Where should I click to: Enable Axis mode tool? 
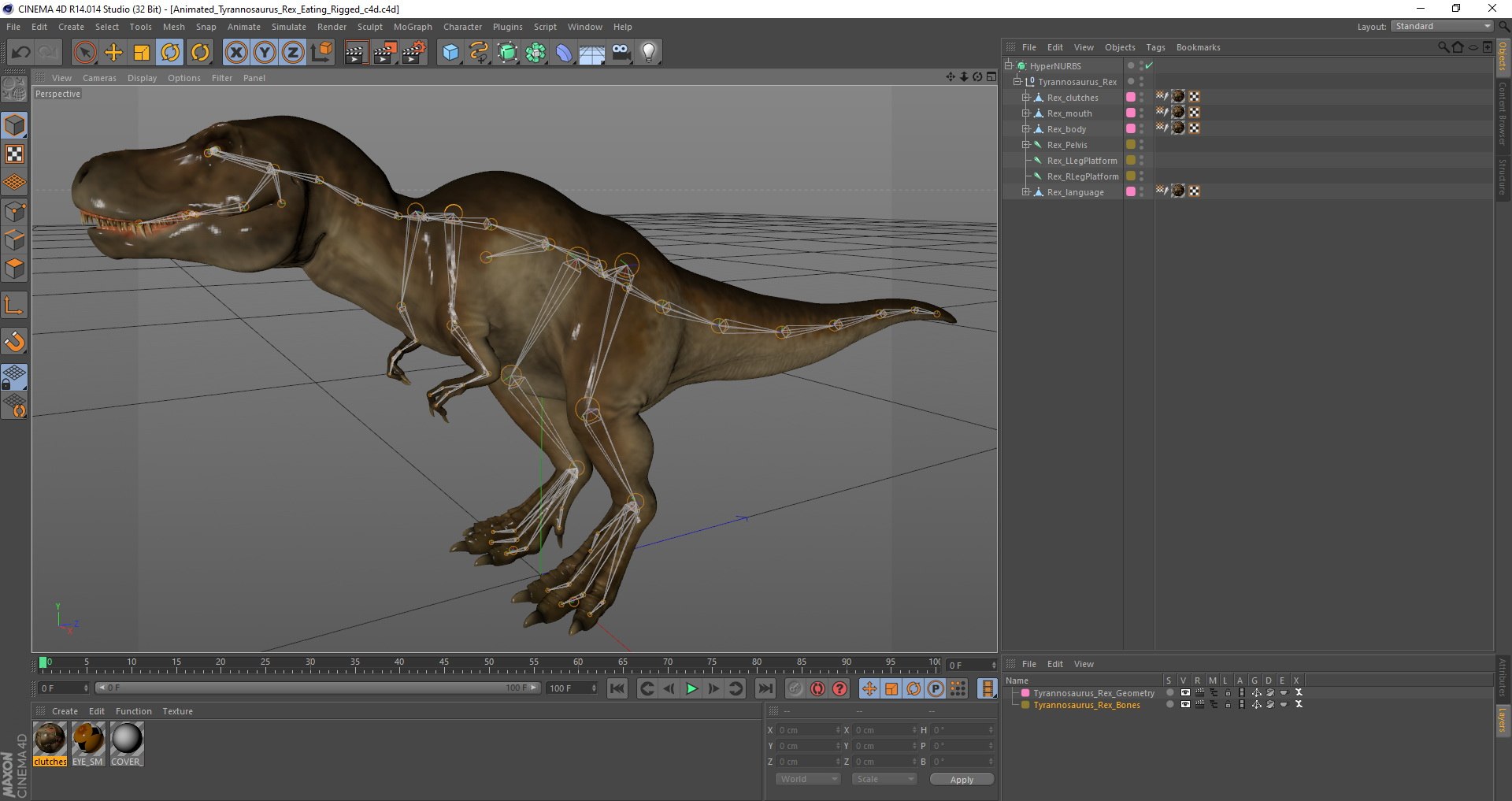click(x=14, y=306)
